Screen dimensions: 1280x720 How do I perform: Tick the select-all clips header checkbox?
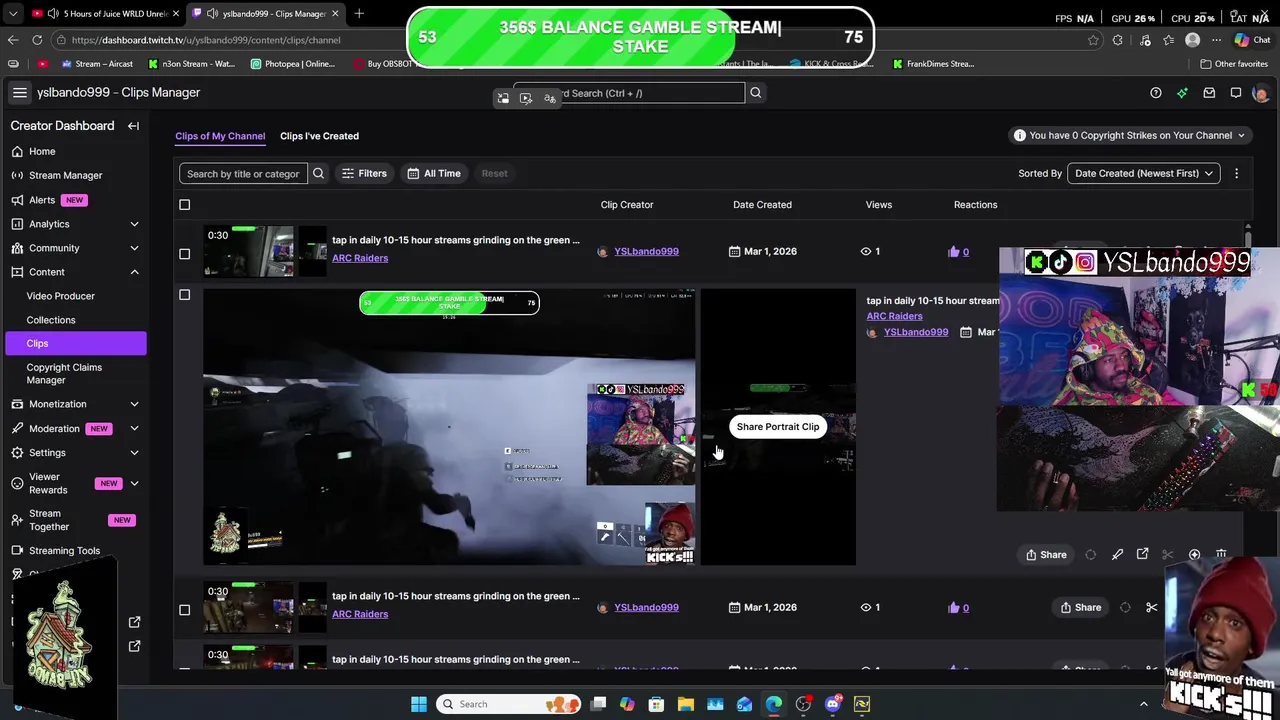pyautogui.click(x=184, y=205)
